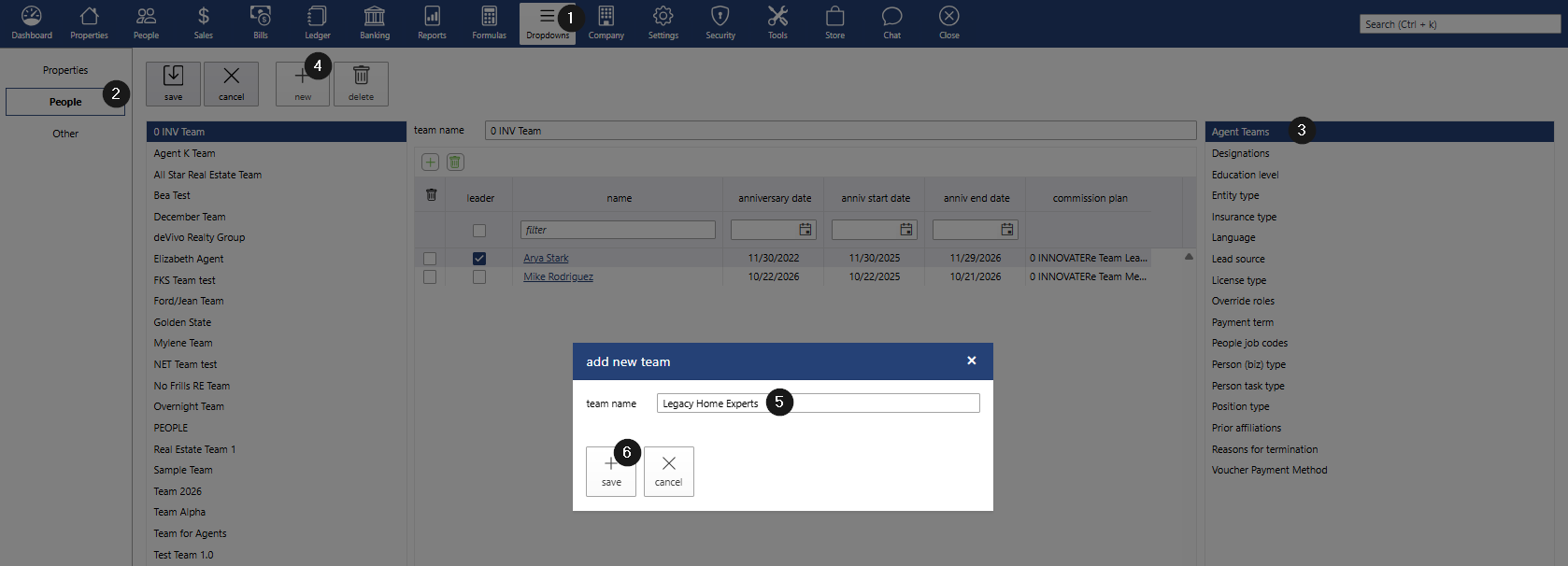Open the anniversary date filter calendar
The image size is (1568, 566).
point(805,230)
